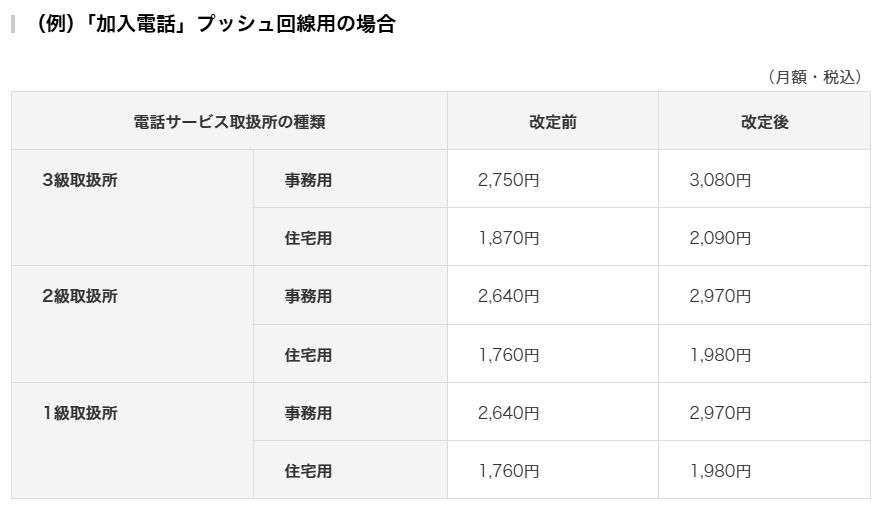Image resolution: width=876 pixels, height=507 pixels.
Task: Select the 改定後 column header
Action: pyautogui.click(x=764, y=122)
